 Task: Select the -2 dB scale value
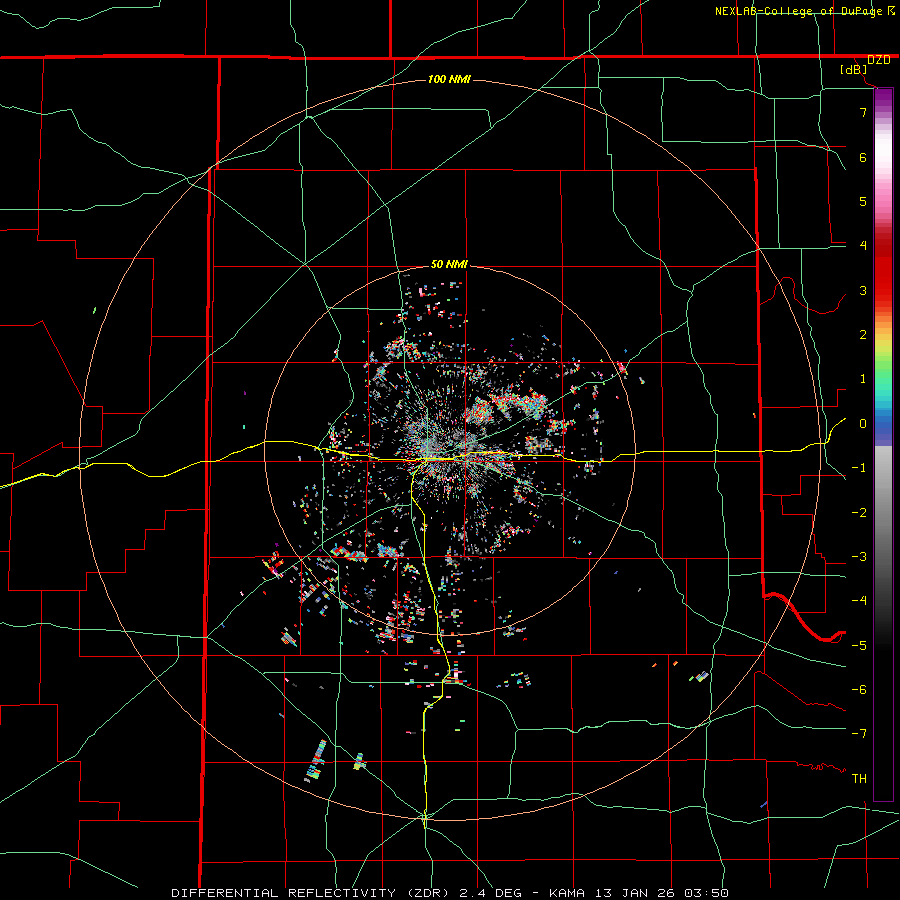click(x=859, y=513)
